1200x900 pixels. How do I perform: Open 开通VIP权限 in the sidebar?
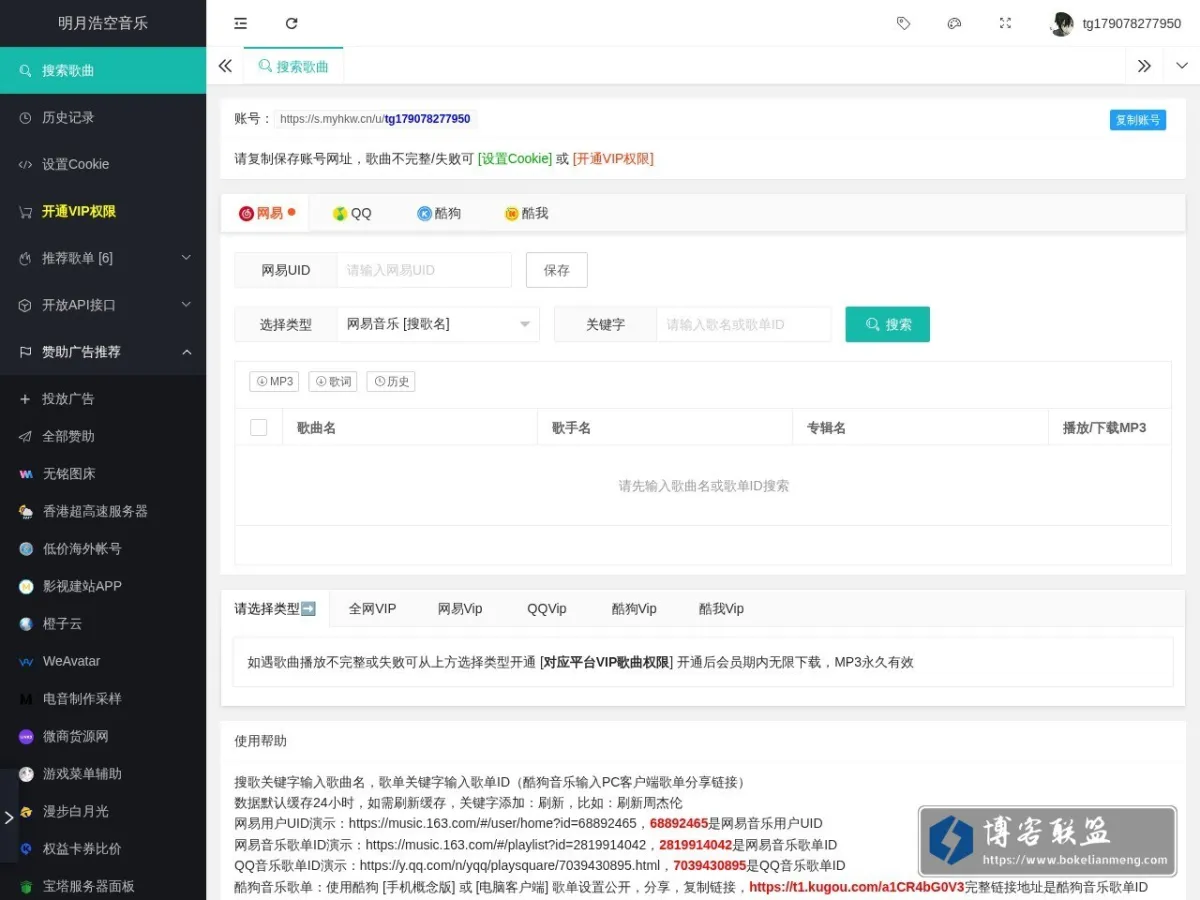point(103,211)
